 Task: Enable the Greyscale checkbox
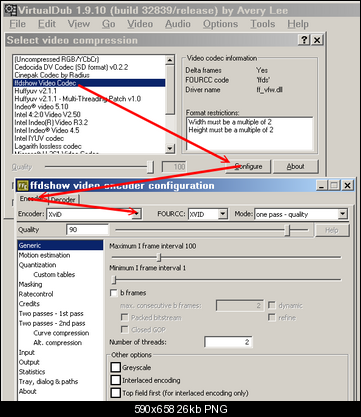pos(116,367)
